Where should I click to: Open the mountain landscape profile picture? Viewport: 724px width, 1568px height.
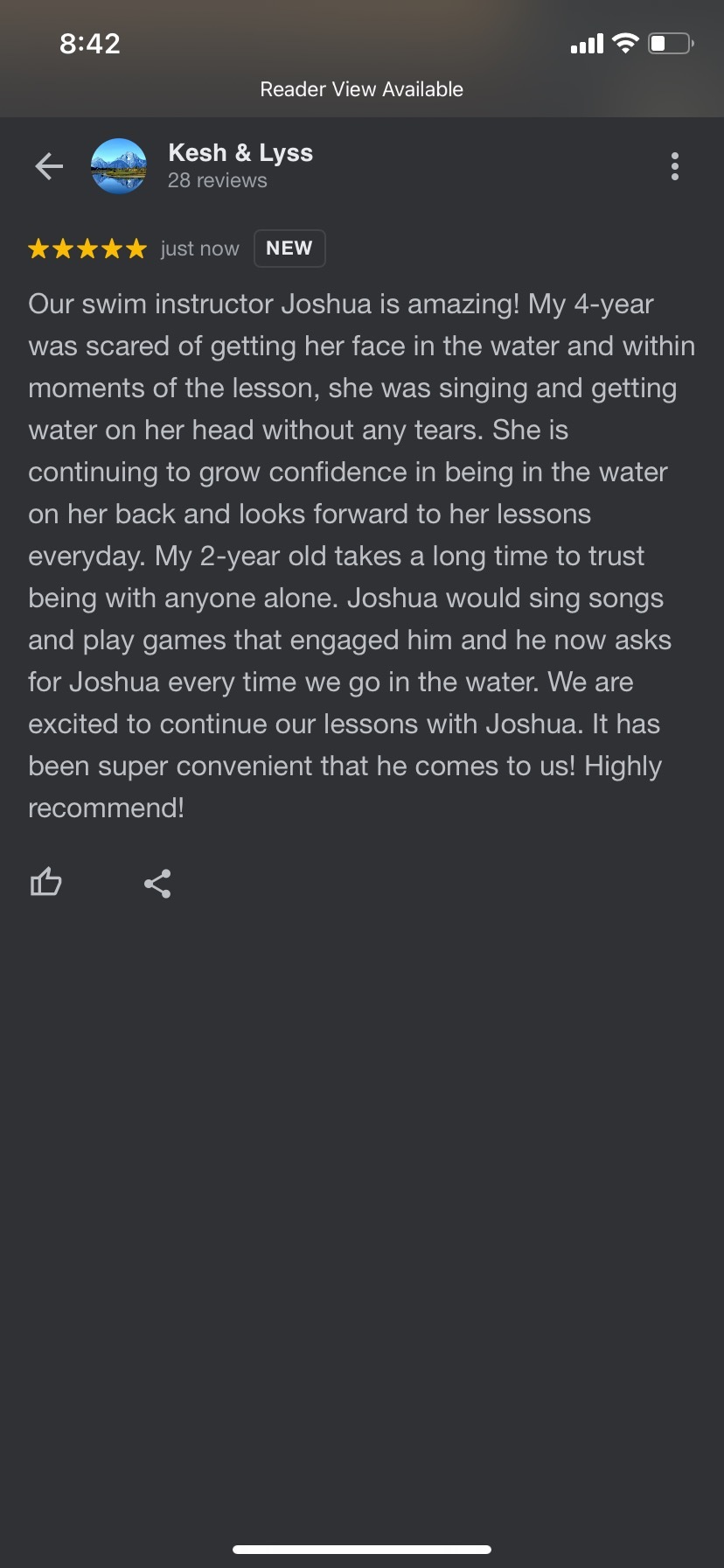pos(119,166)
